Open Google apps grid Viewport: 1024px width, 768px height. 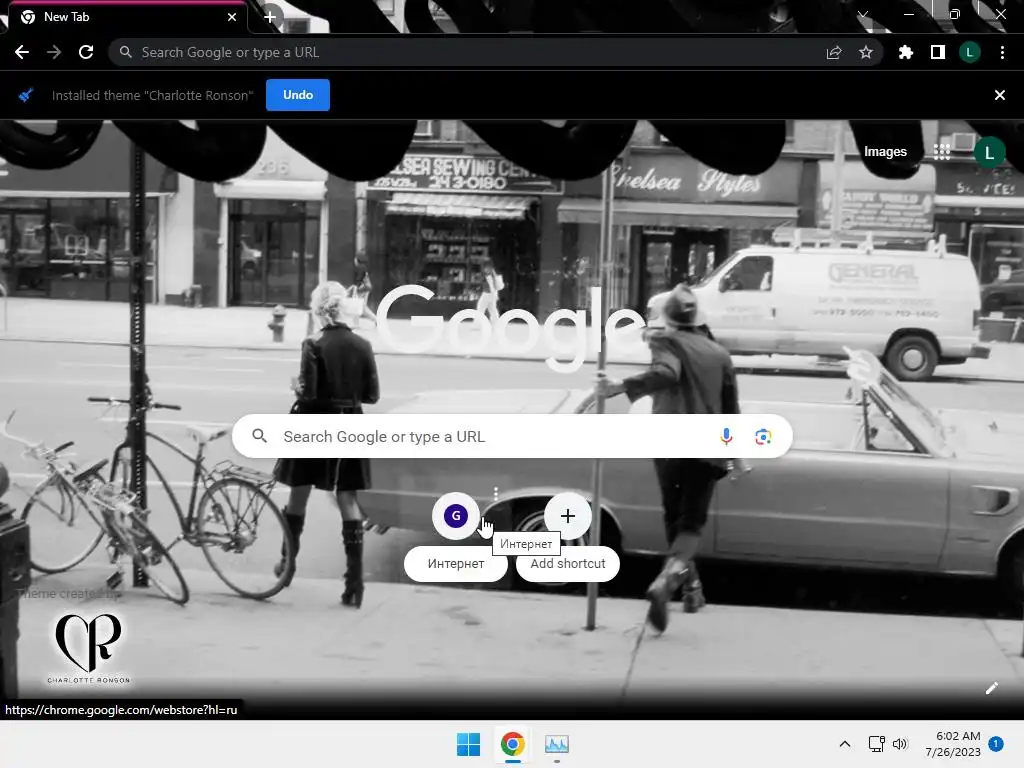942,152
